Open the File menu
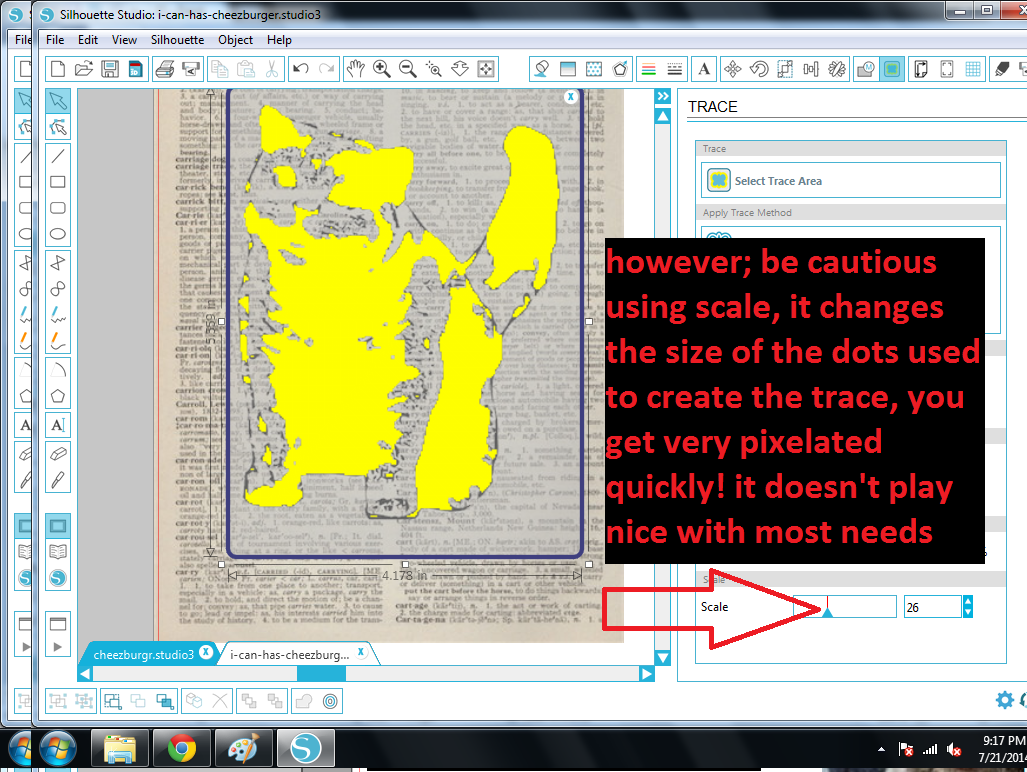The image size is (1027, 772). (x=55, y=40)
